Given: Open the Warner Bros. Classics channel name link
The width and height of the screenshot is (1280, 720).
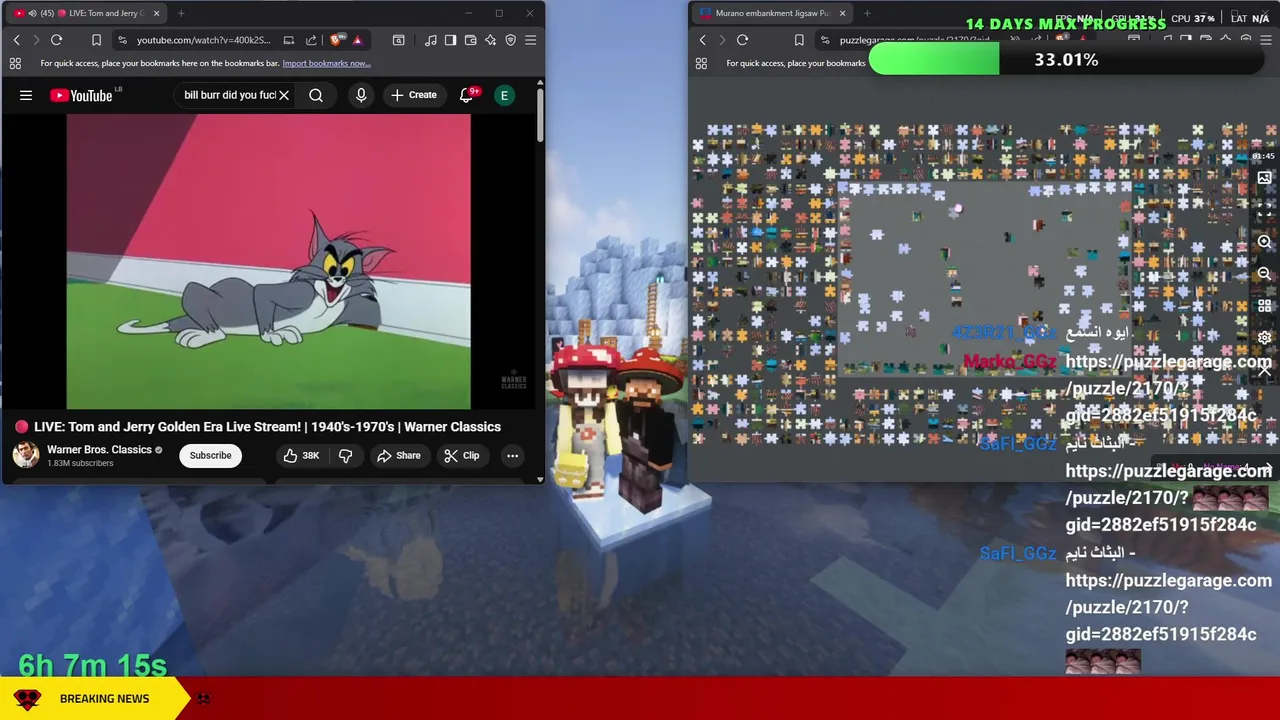Looking at the screenshot, I should pos(99,450).
